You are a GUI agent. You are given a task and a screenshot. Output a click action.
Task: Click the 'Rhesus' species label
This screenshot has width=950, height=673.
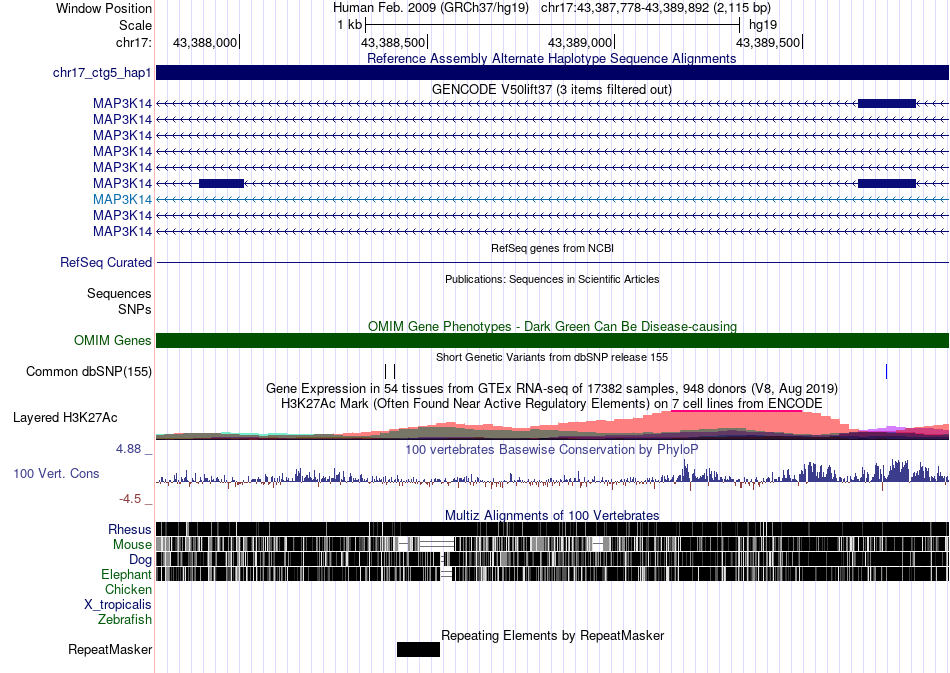tap(130, 529)
